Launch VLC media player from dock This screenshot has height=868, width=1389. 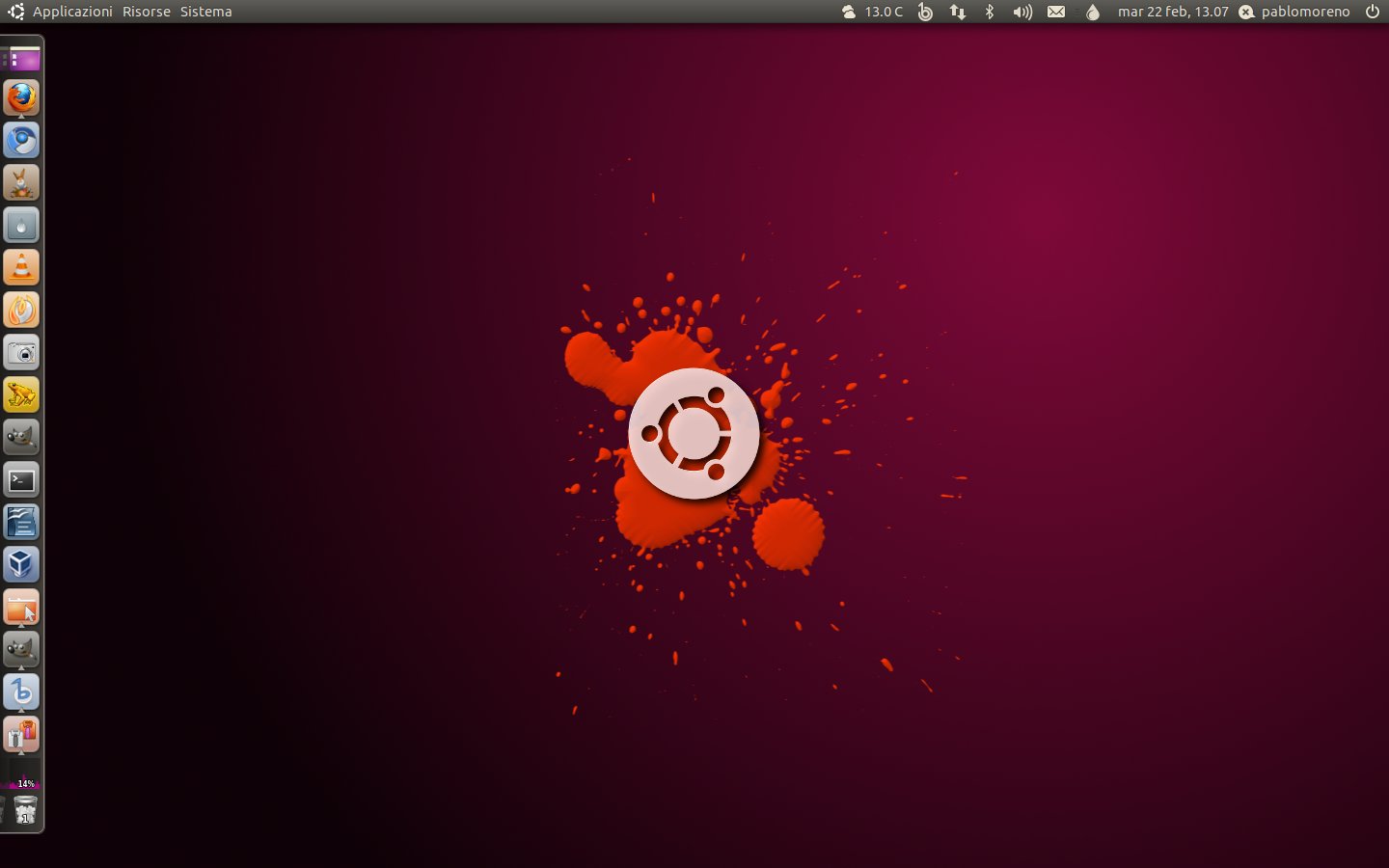21,268
